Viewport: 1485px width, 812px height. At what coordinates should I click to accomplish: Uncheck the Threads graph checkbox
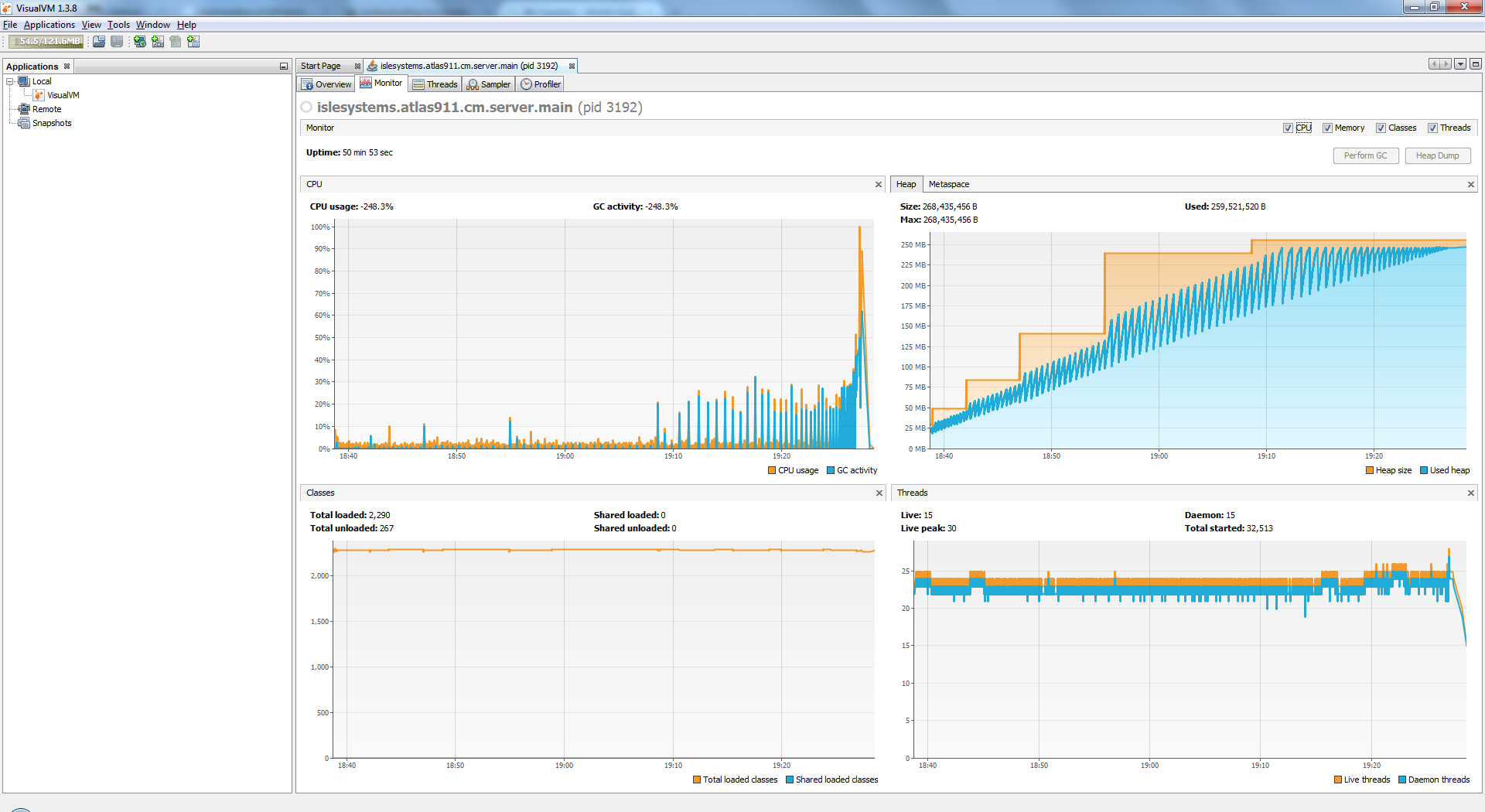[x=1432, y=128]
